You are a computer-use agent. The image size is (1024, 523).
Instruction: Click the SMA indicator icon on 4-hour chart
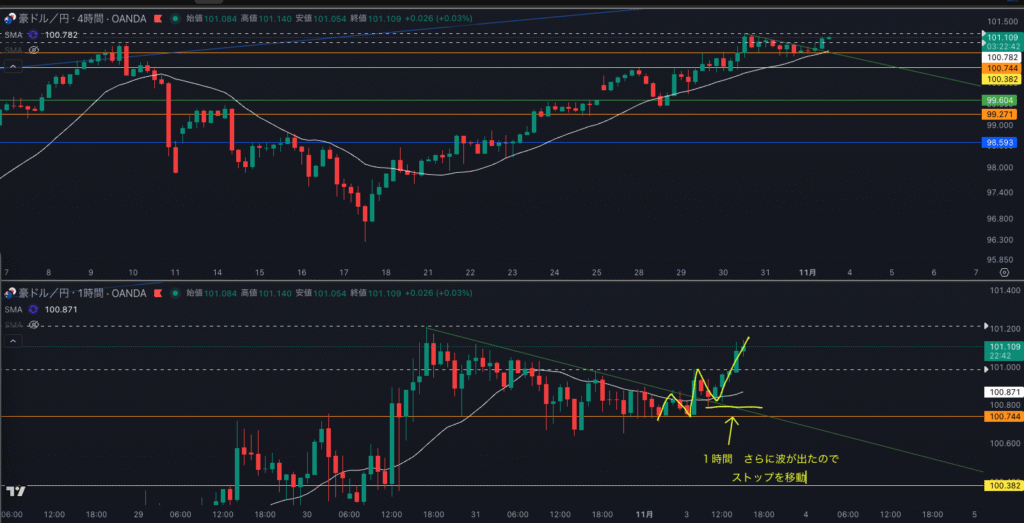[x=33, y=34]
